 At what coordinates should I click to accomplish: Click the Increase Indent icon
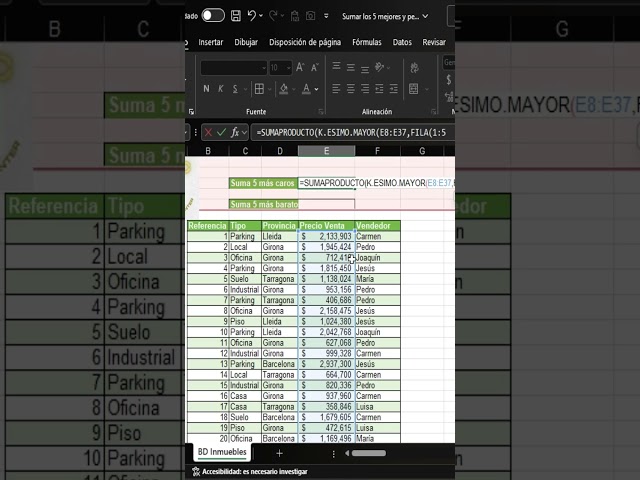coord(393,89)
